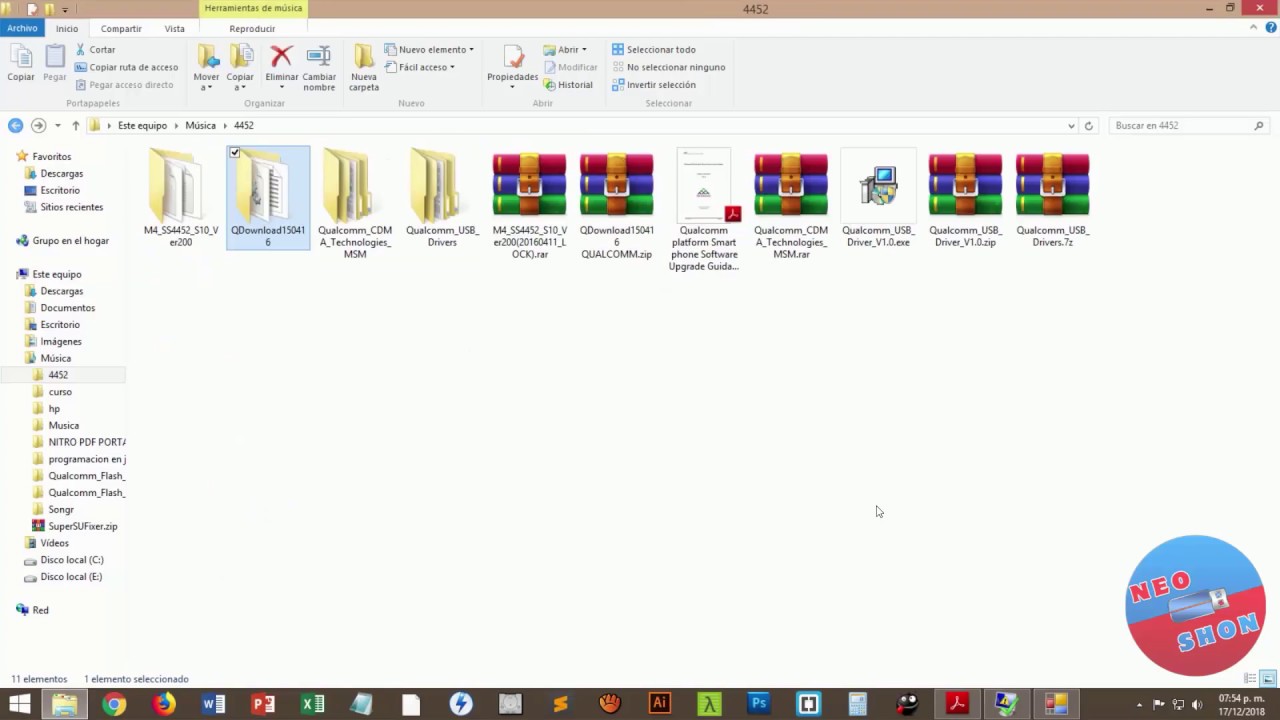Image resolution: width=1280 pixels, height=720 pixels.
Task: Click Este equipo in the address breadcrumb
Action: (142, 125)
